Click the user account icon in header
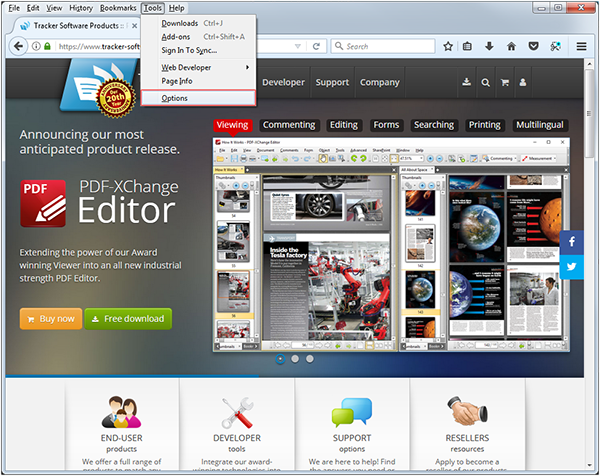This screenshot has height=476, width=600. [x=523, y=82]
